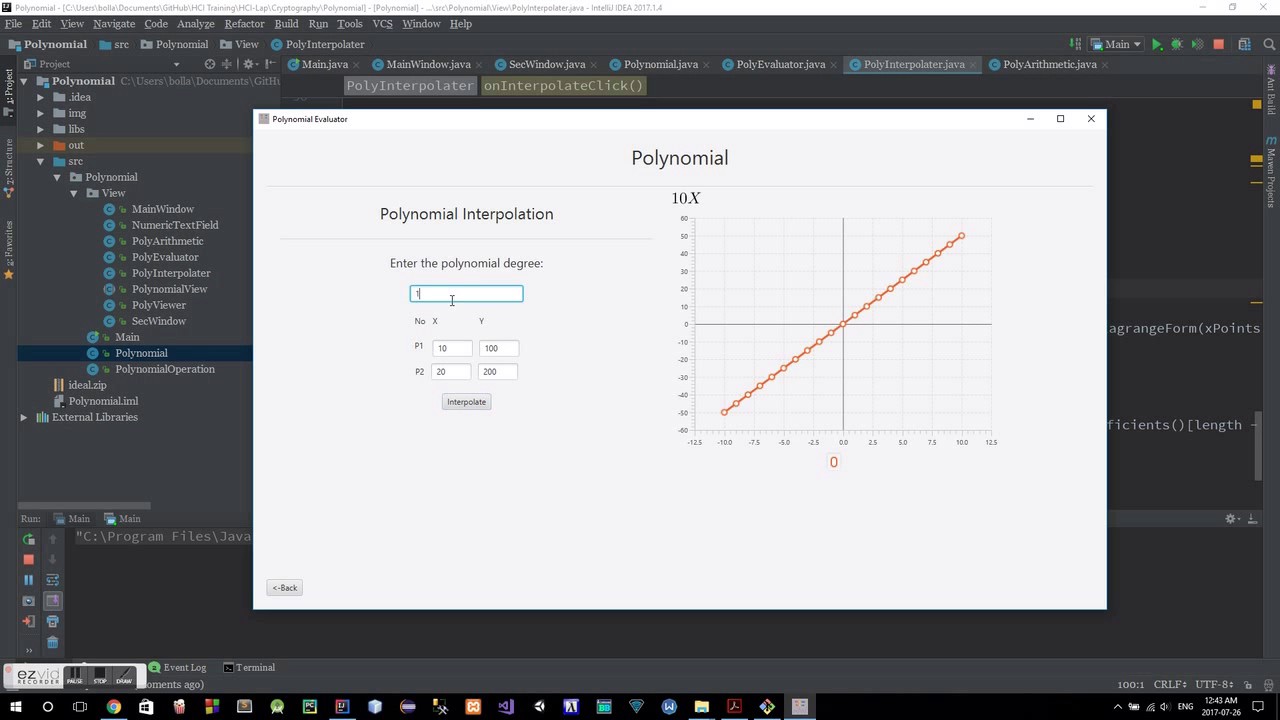Open the Windows Start menu
The height and width of the screenshot is (720, 1280).
tap(14, 707)
